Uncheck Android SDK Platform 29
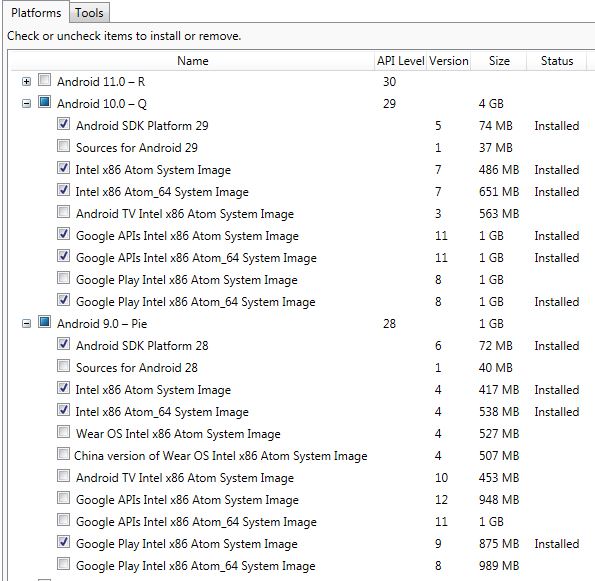The height and width of the screenshot is (581, 595). click(x=63, y=124)
